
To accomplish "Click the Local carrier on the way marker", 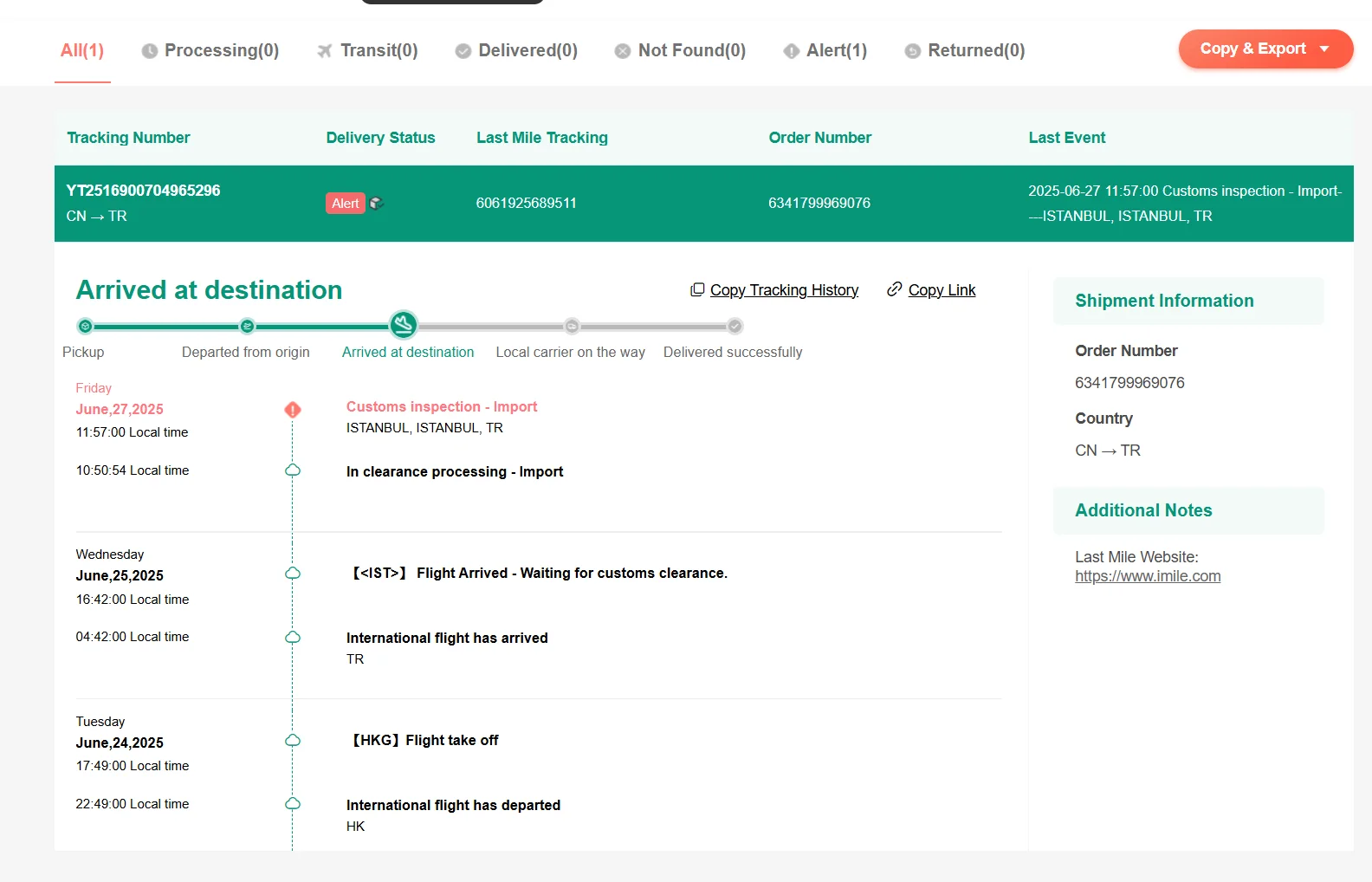I will (572, 327).
